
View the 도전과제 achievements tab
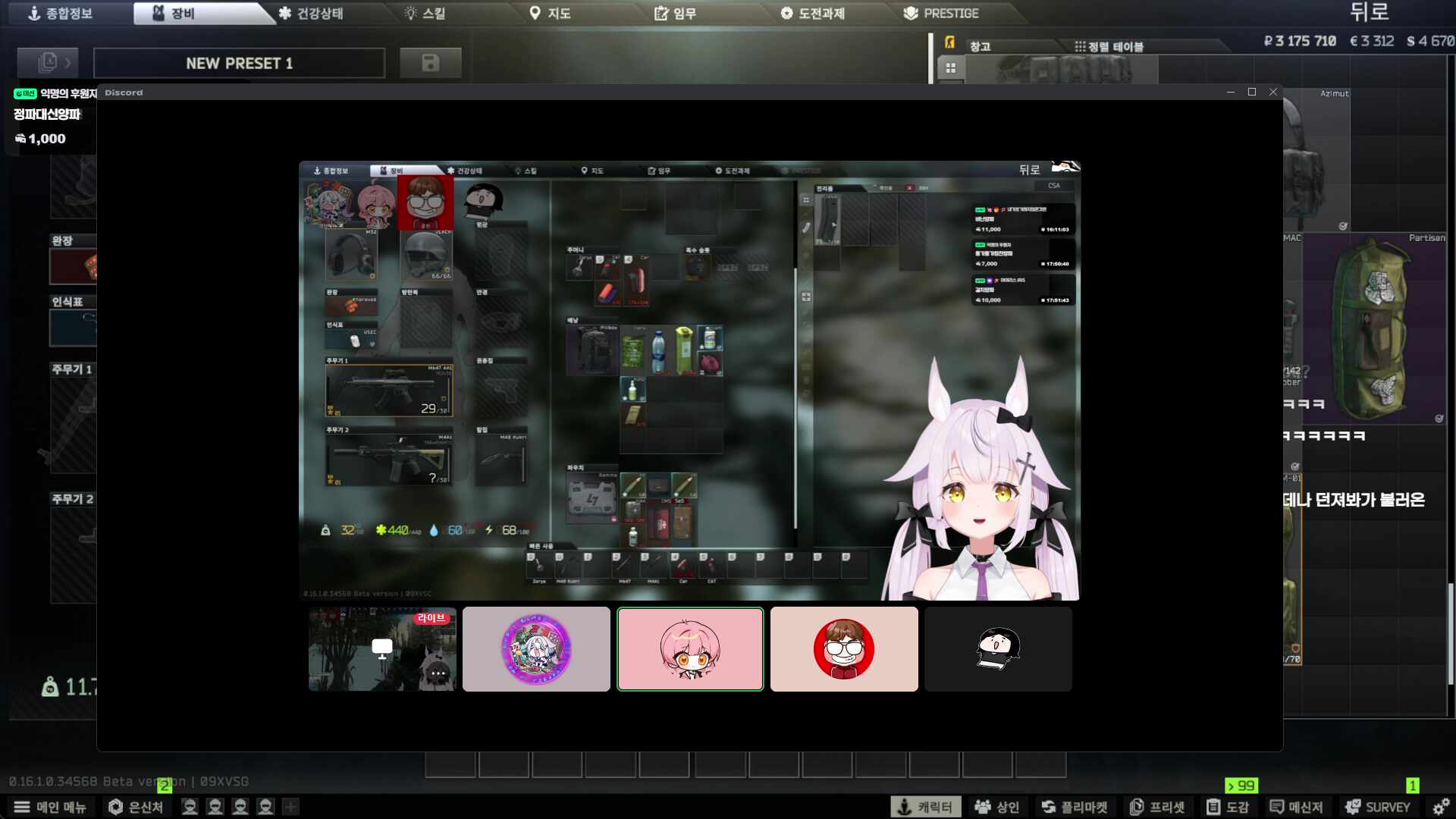click(x=812, y=13)
